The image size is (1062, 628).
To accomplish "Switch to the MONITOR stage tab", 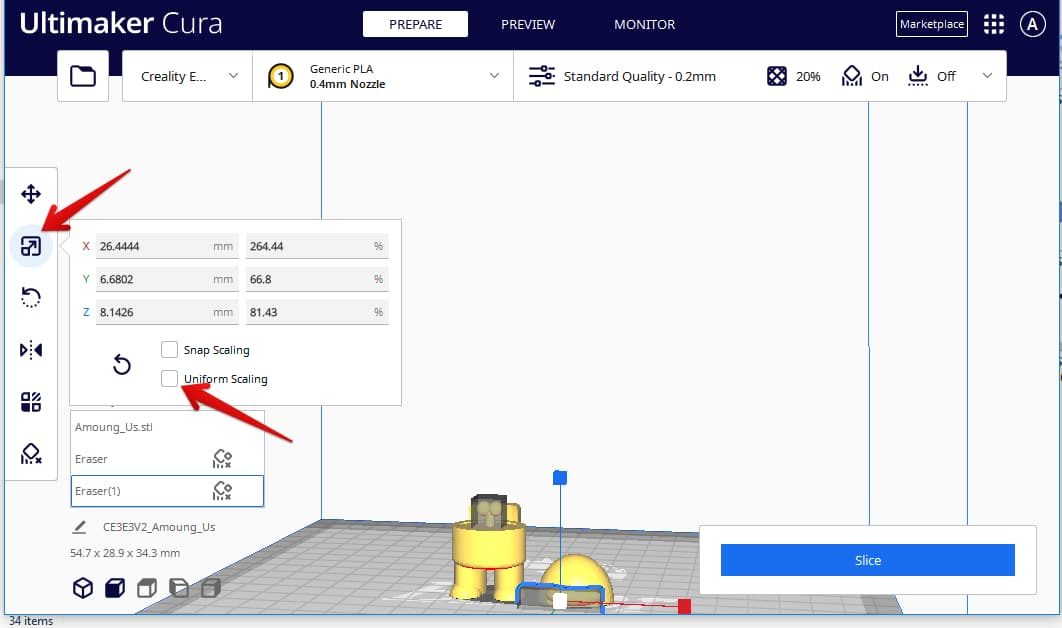I will [644, 24].
